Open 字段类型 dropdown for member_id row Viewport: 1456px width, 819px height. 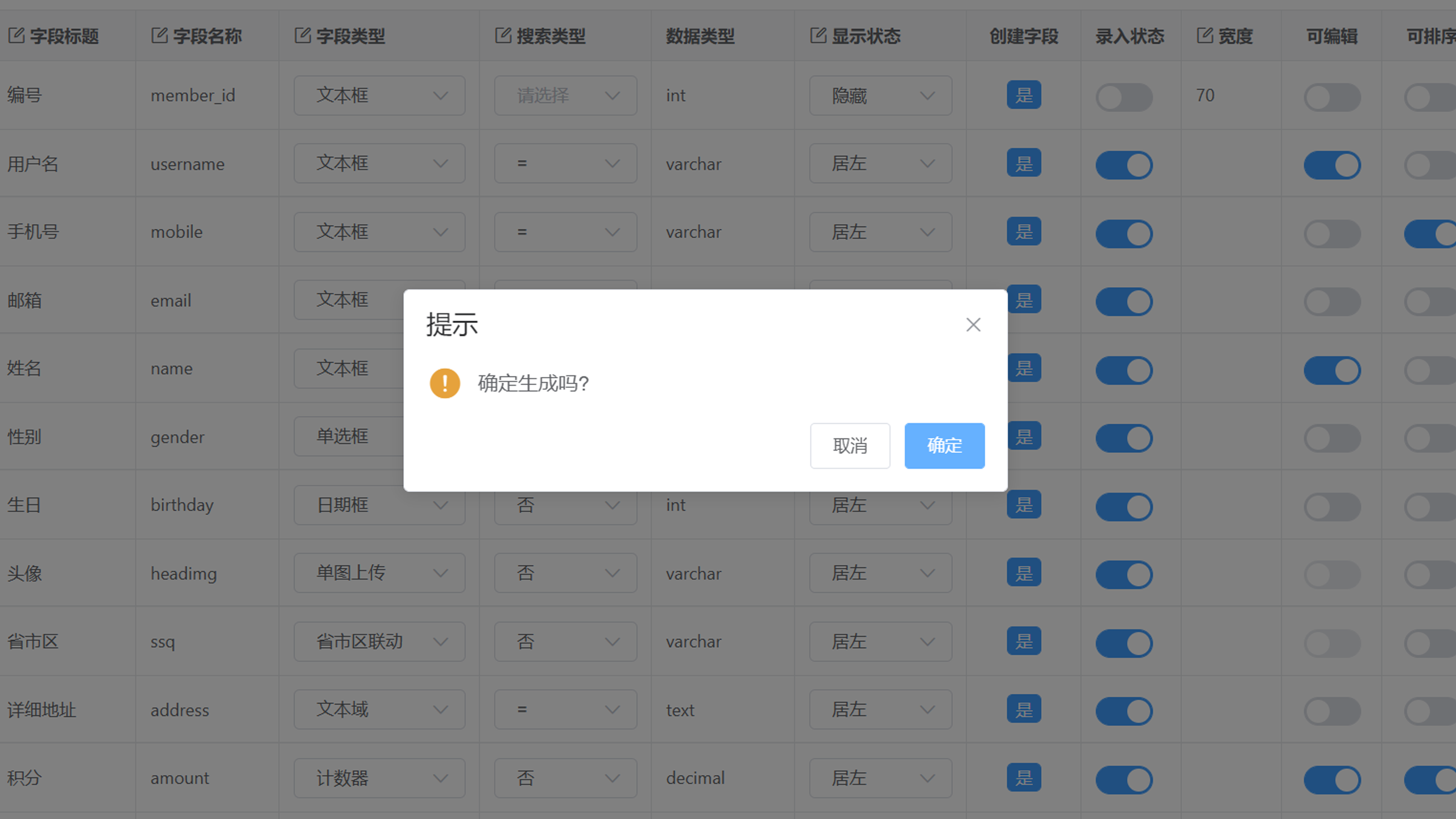tap(379, 96)
